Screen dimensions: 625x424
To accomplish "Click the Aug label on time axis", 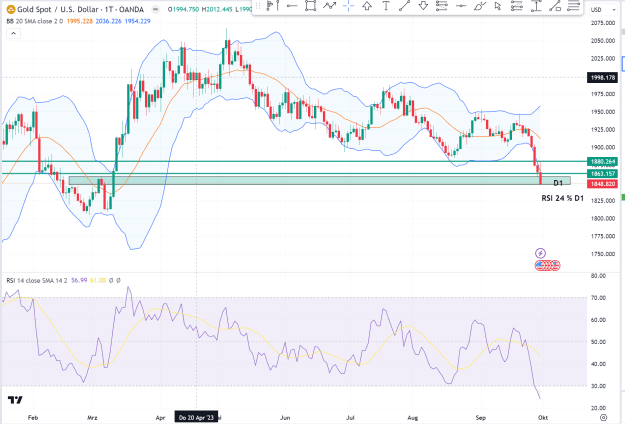I will (x=413, y=418).
